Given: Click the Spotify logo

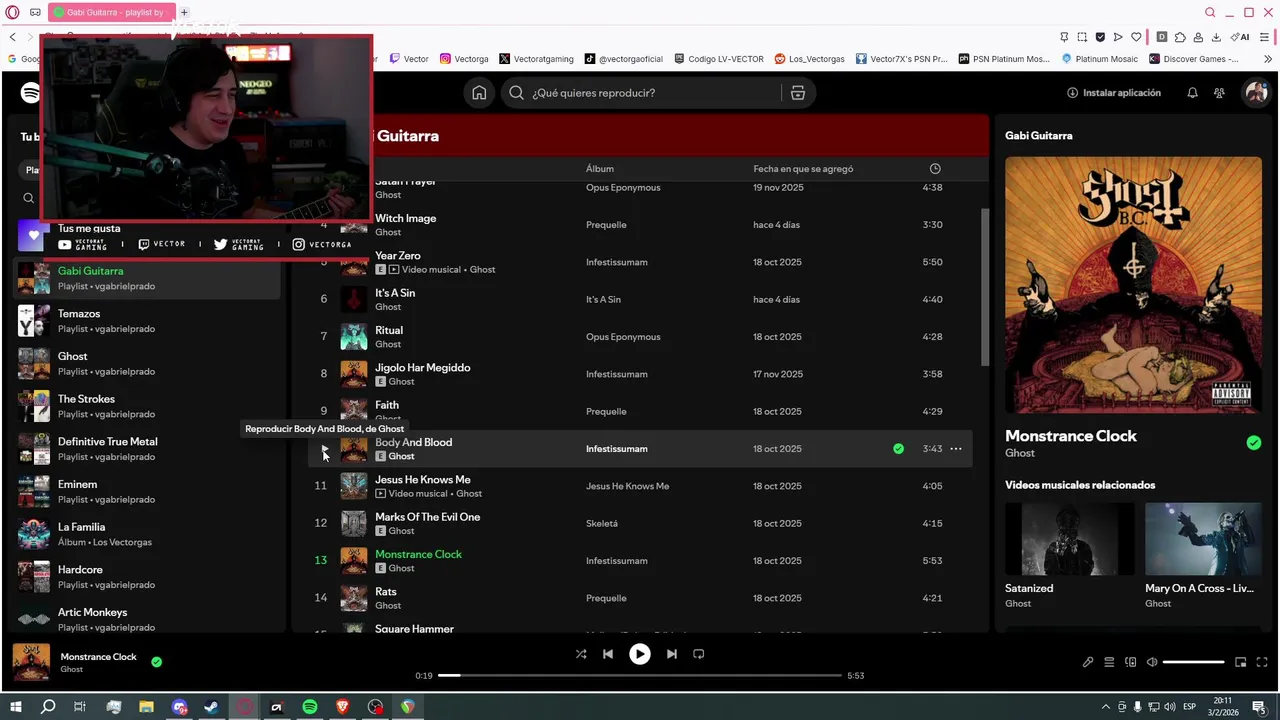Looking at the screenshot, I should click(31, 93).
